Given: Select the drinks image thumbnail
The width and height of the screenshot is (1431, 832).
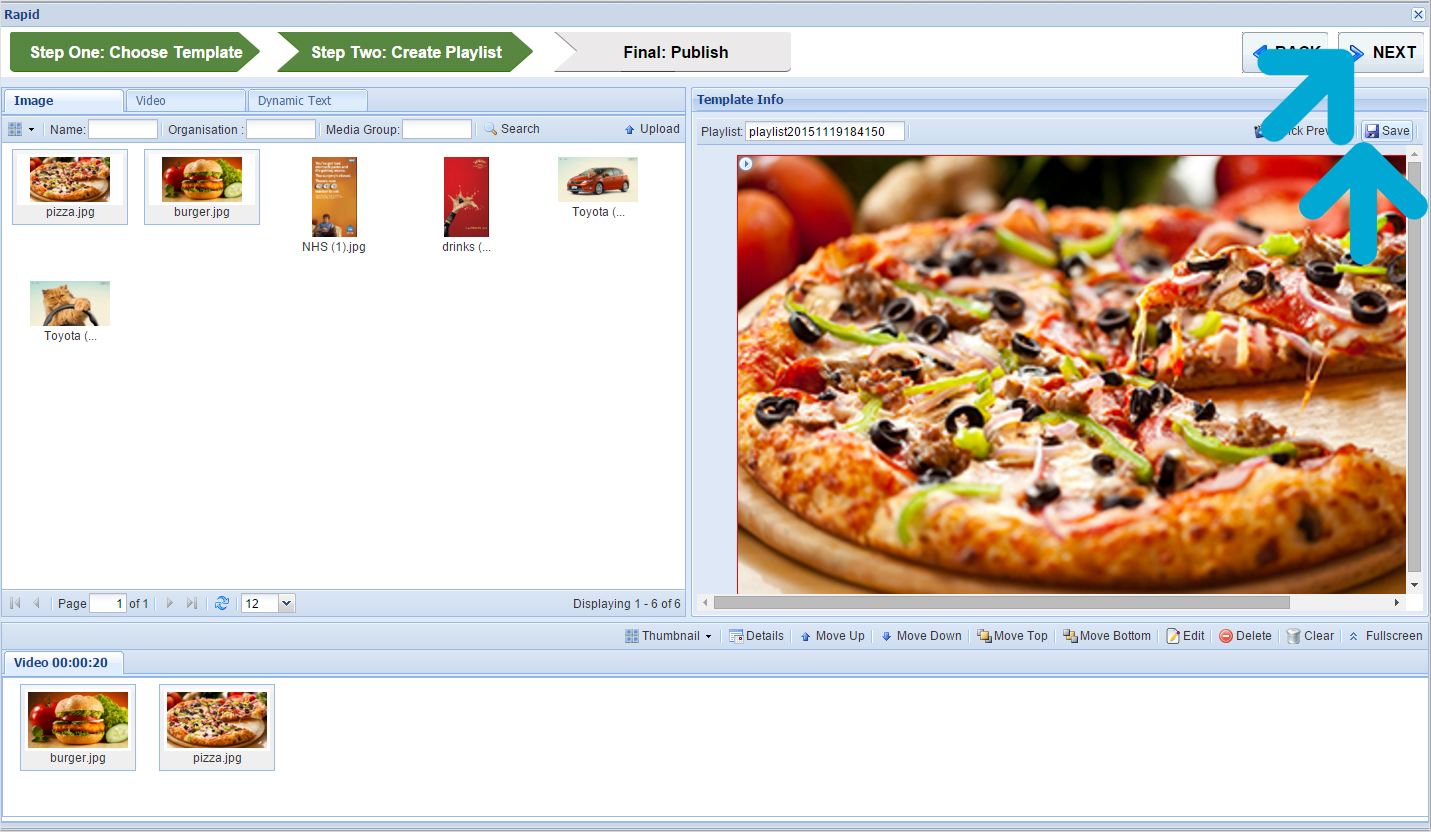Looking at the screenshot, I should click(x=466, y=197).
